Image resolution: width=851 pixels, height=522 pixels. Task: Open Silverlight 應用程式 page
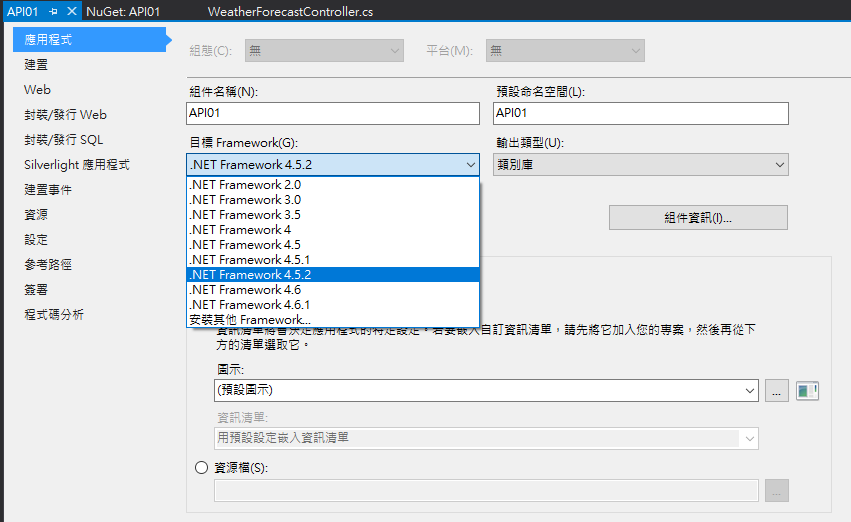point(77,164)
